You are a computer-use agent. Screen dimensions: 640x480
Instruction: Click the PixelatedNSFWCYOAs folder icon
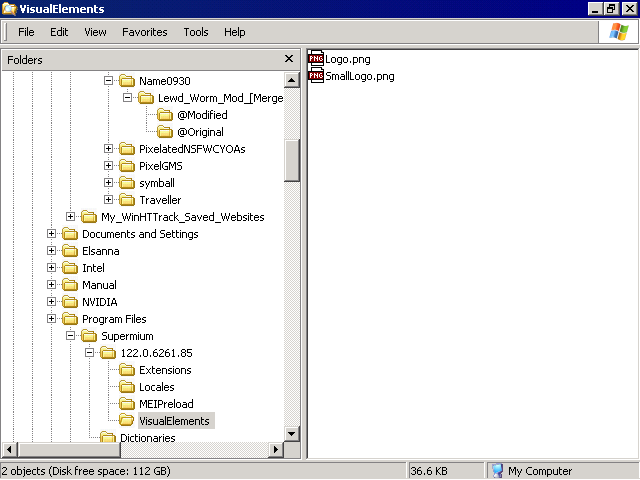127,149
